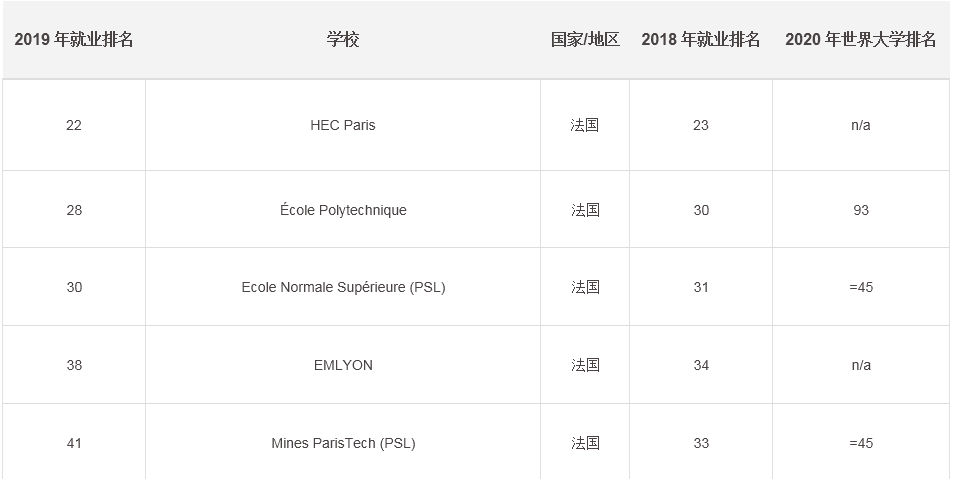Viewport: 953px width, 479px height.
Task: Click rank 38 in the 2019 column
Action: [x=74, y=365]
